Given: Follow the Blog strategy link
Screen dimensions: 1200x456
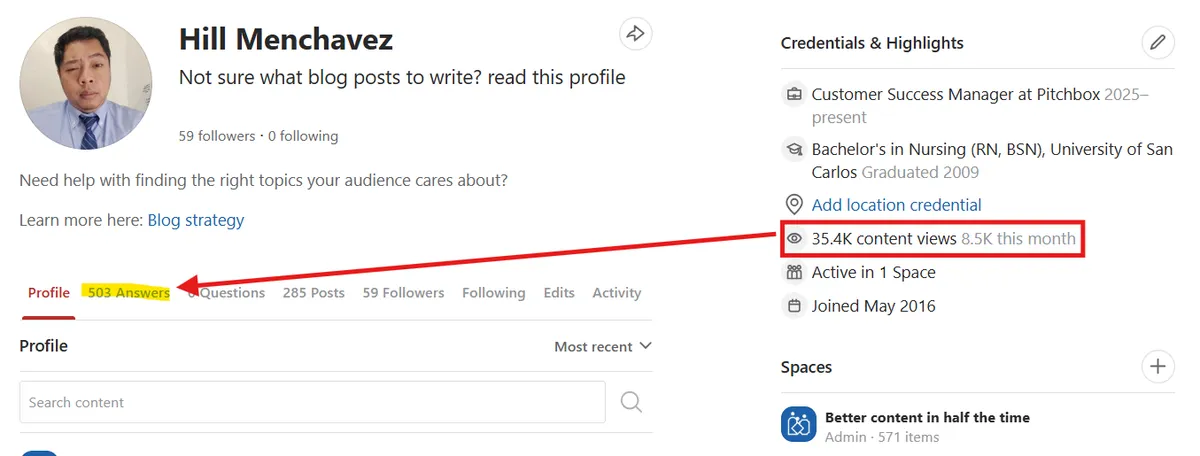Looking at the screenshot, I should (x=195, y=220).
